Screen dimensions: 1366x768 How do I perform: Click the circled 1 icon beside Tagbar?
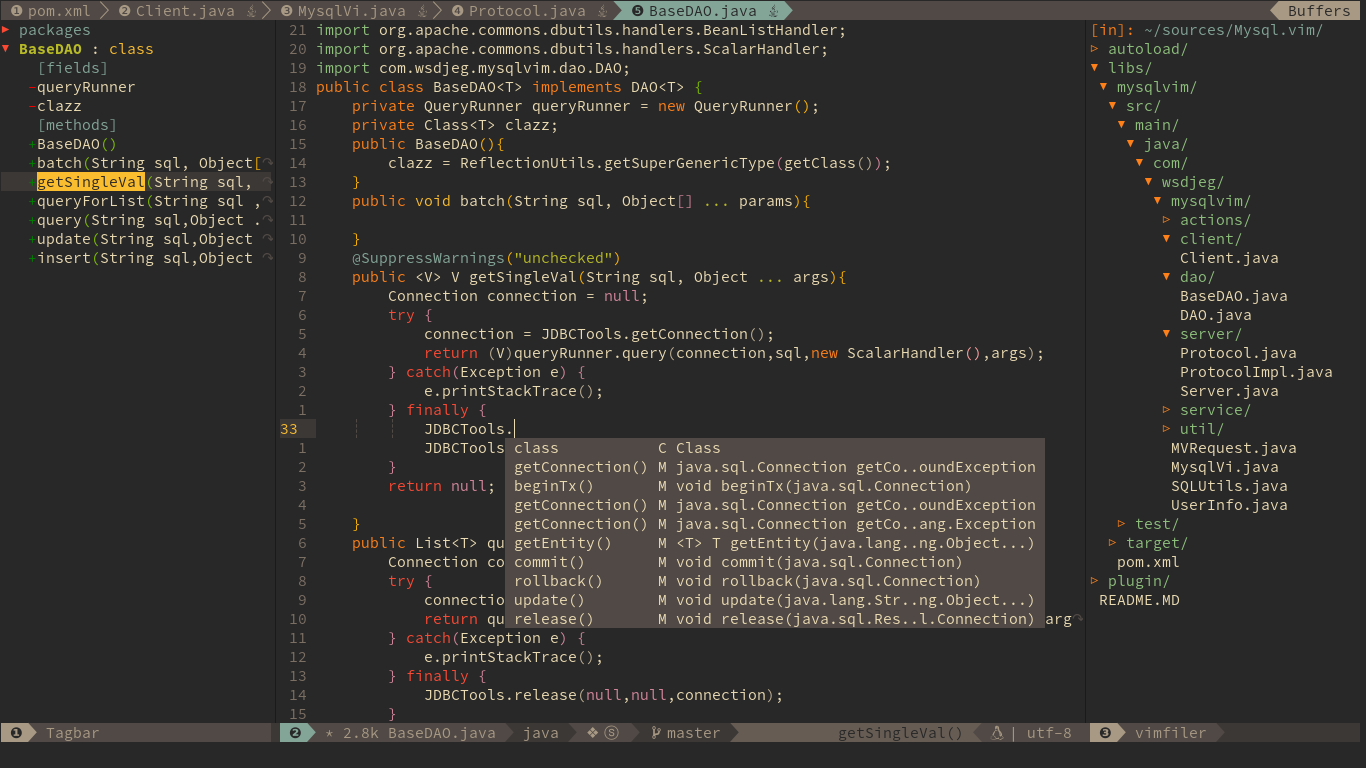click(x=16, y=733)
